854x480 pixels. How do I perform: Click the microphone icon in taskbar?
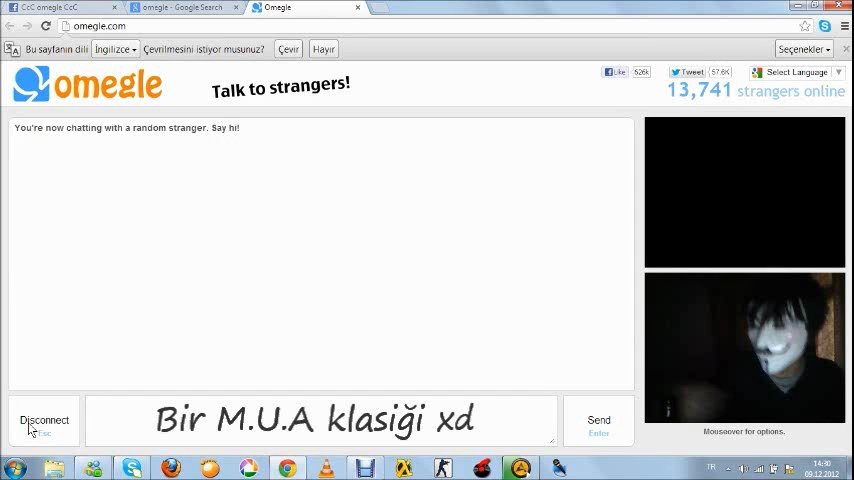pyautogui.click(x=559, y=468)
